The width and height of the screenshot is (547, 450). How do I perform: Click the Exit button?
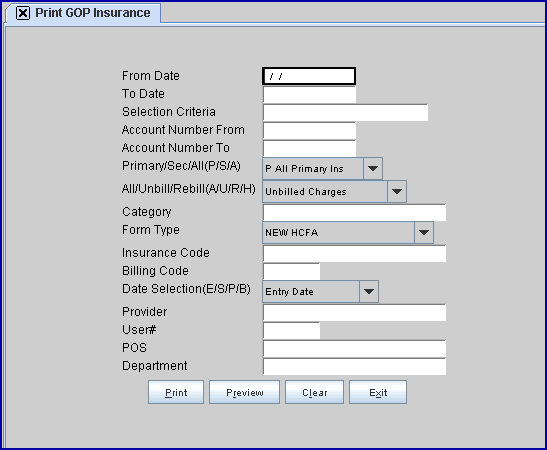coord(378,392)
